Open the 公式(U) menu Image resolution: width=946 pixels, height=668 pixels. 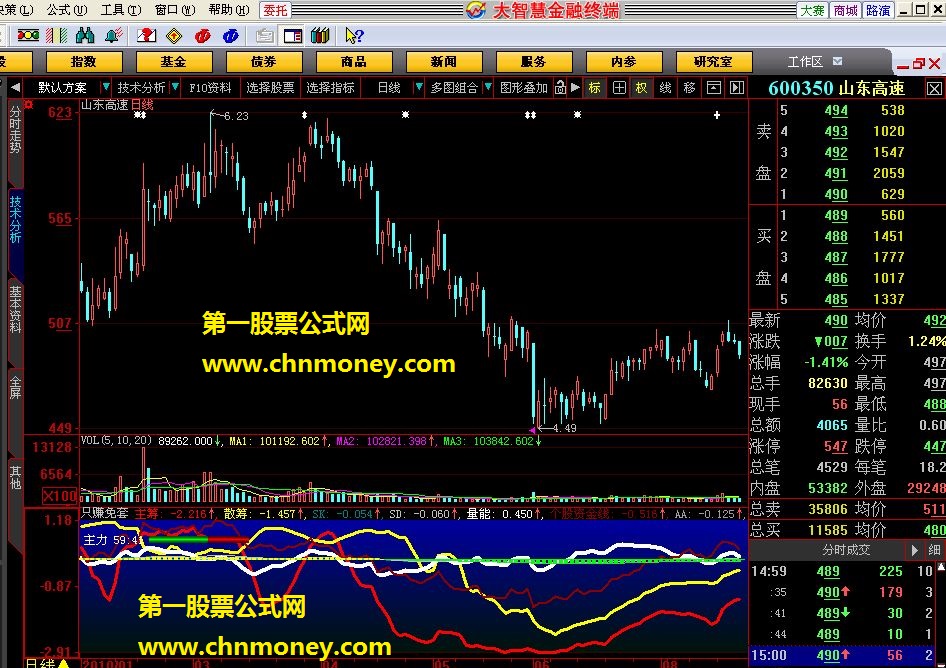[x=66, y=10]
